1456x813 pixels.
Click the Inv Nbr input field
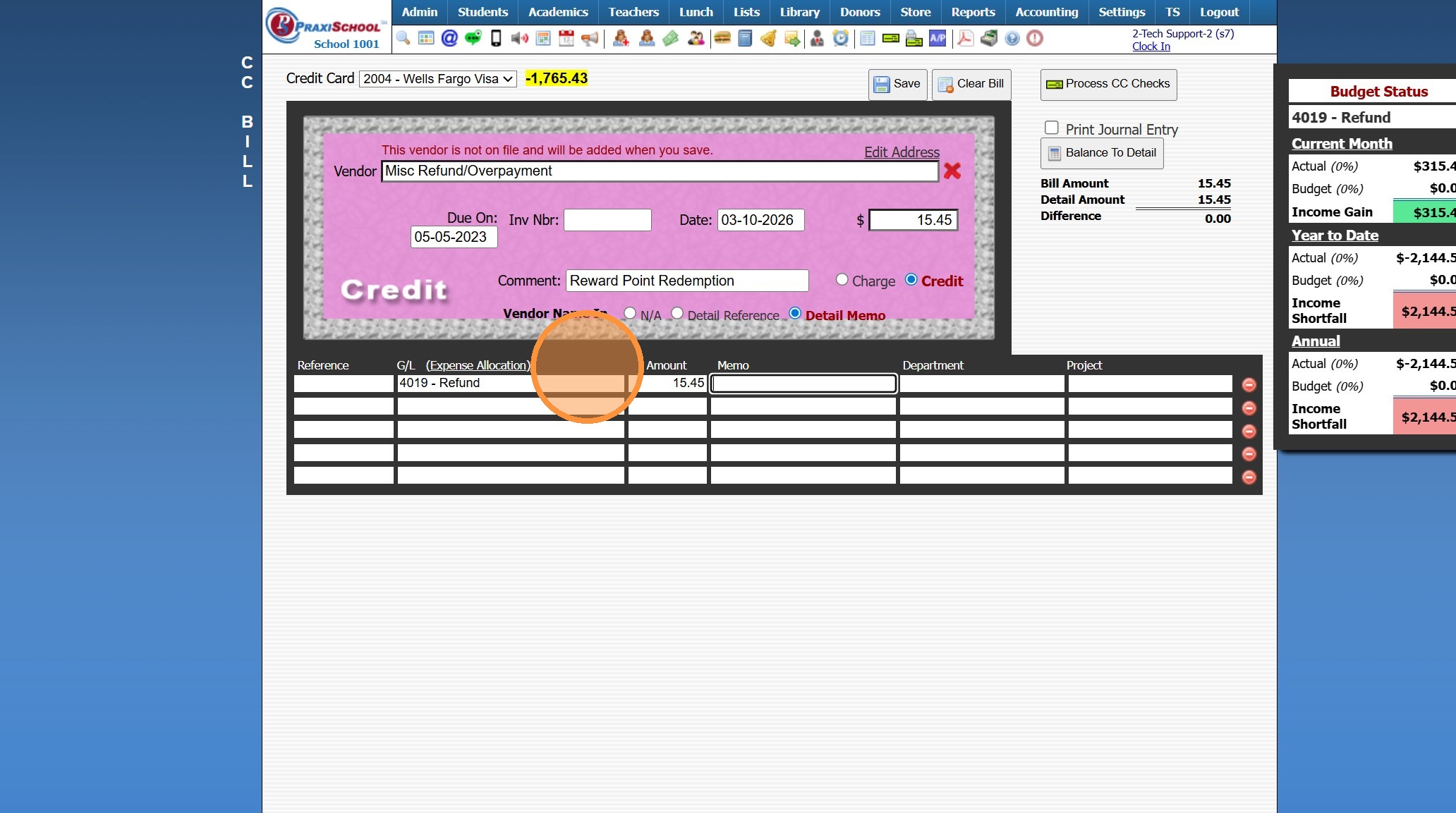click(607, 220)
